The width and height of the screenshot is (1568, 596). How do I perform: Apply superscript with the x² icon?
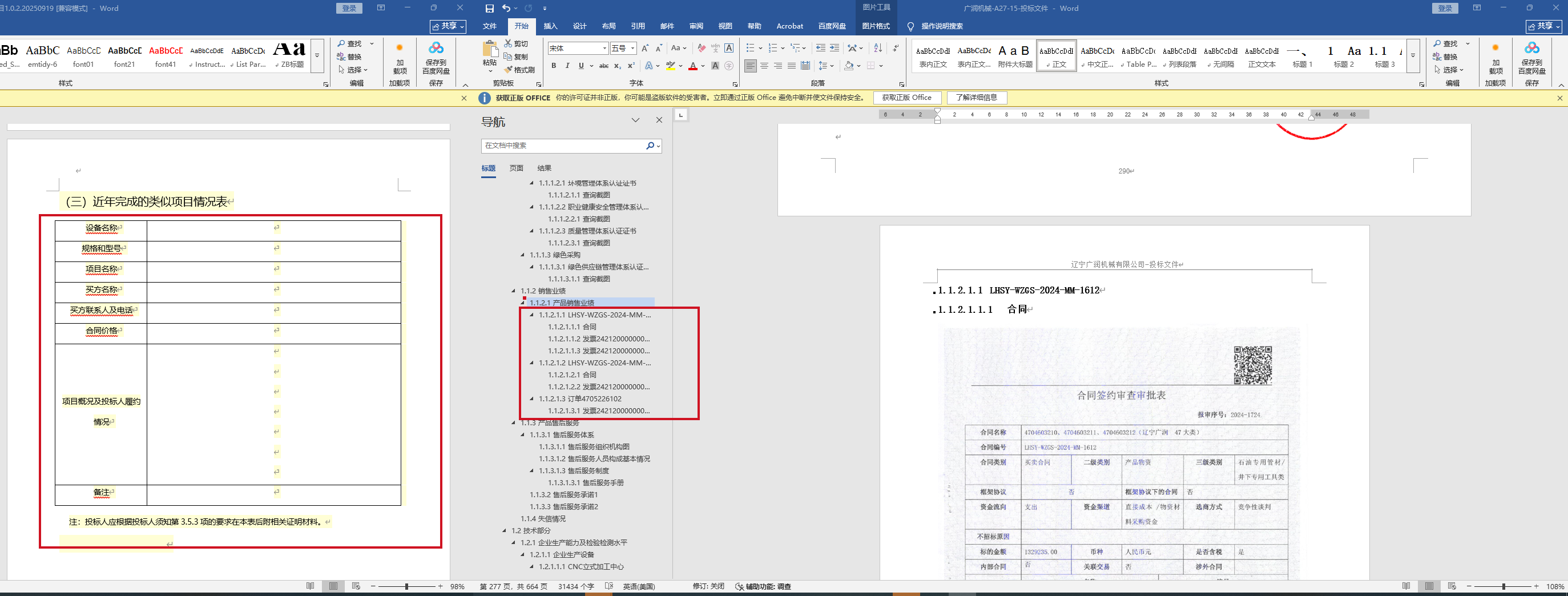pos(631,66)
